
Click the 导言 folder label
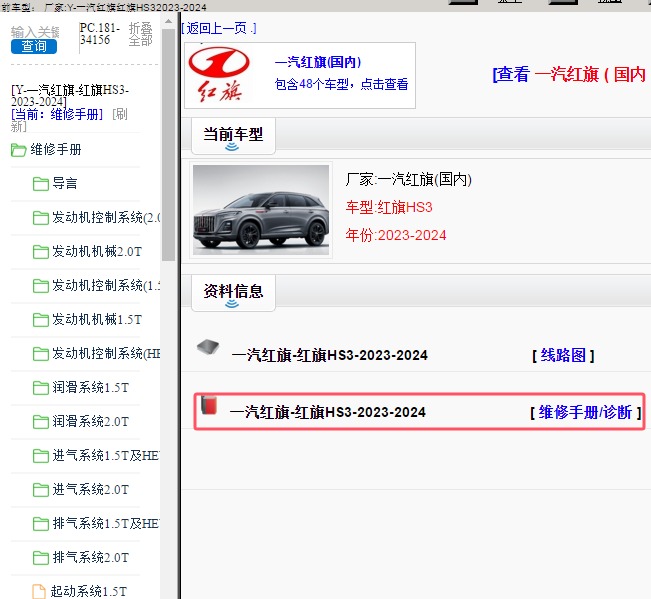[x=65, y=183]
